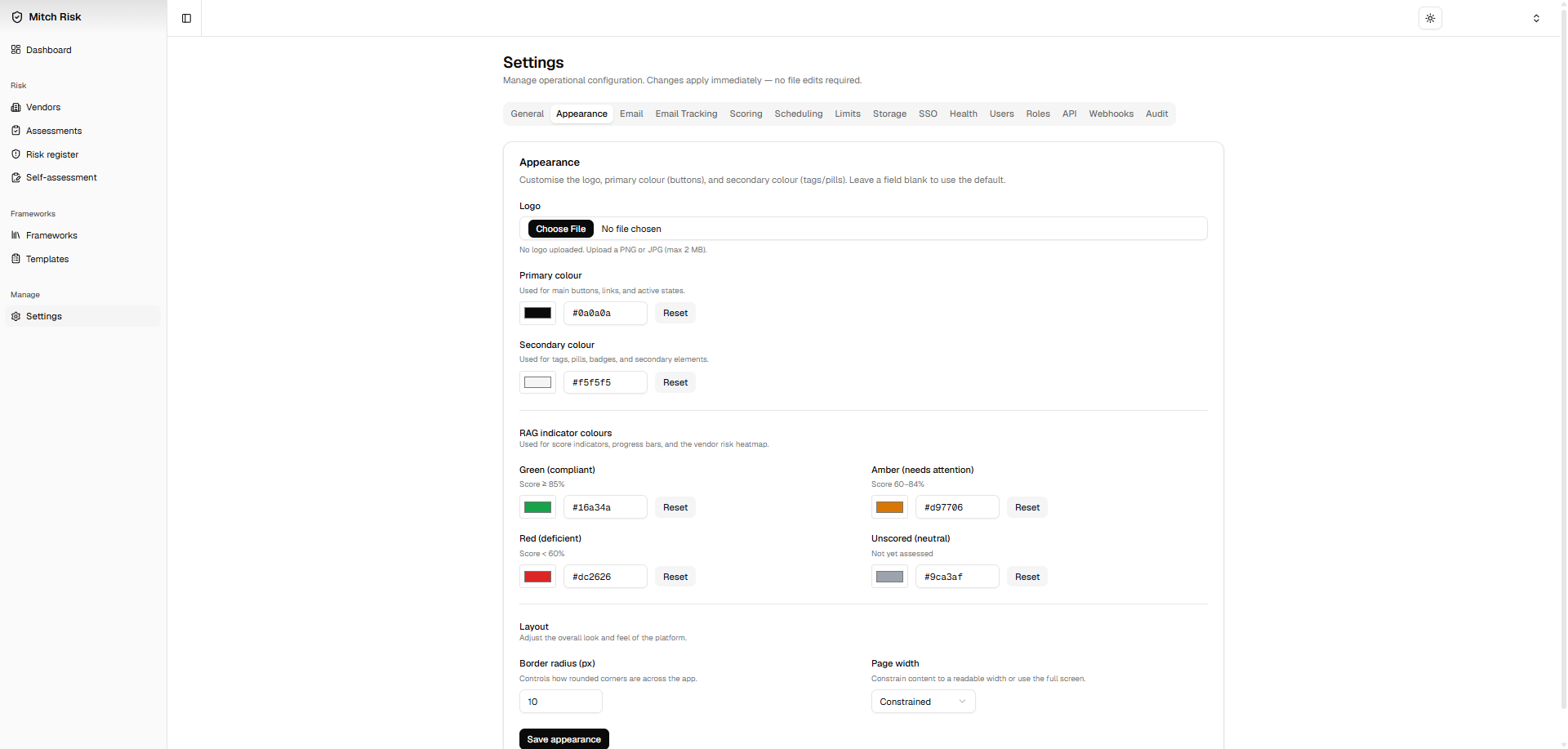The height and width of the screenshot is (749, 1568).
Task: Navigate to Self-assessment in sidebar
Action: click(x=82, y=177)
